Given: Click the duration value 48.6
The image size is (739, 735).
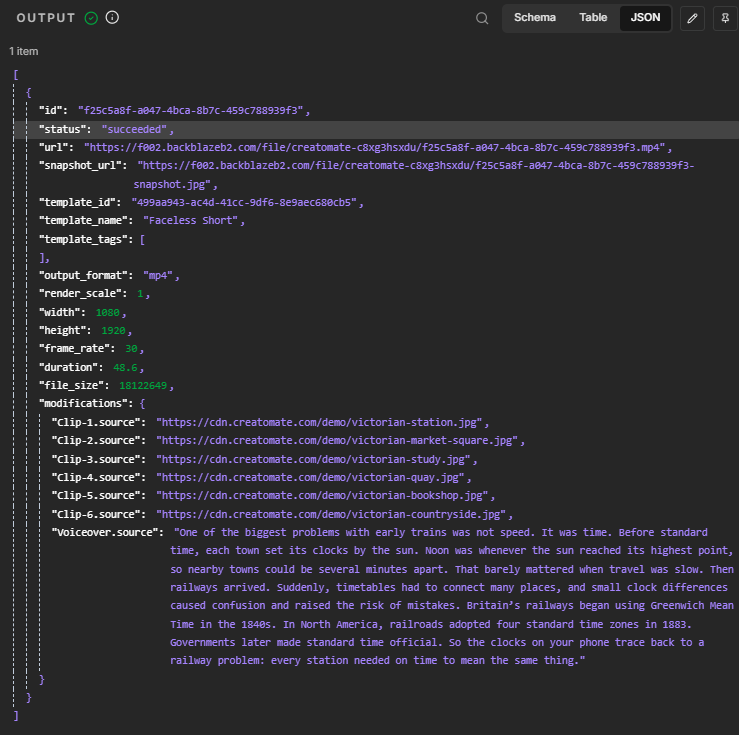Looking at the screenshot, I should tap(125, 367).
